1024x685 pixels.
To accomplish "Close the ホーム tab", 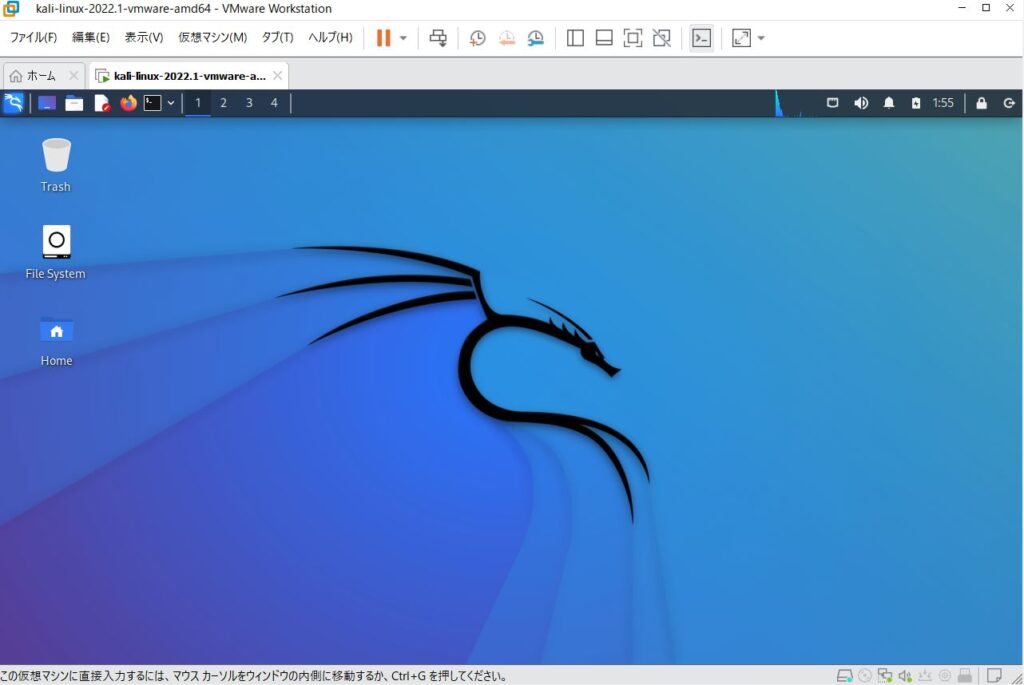I will tap(74, 76).
